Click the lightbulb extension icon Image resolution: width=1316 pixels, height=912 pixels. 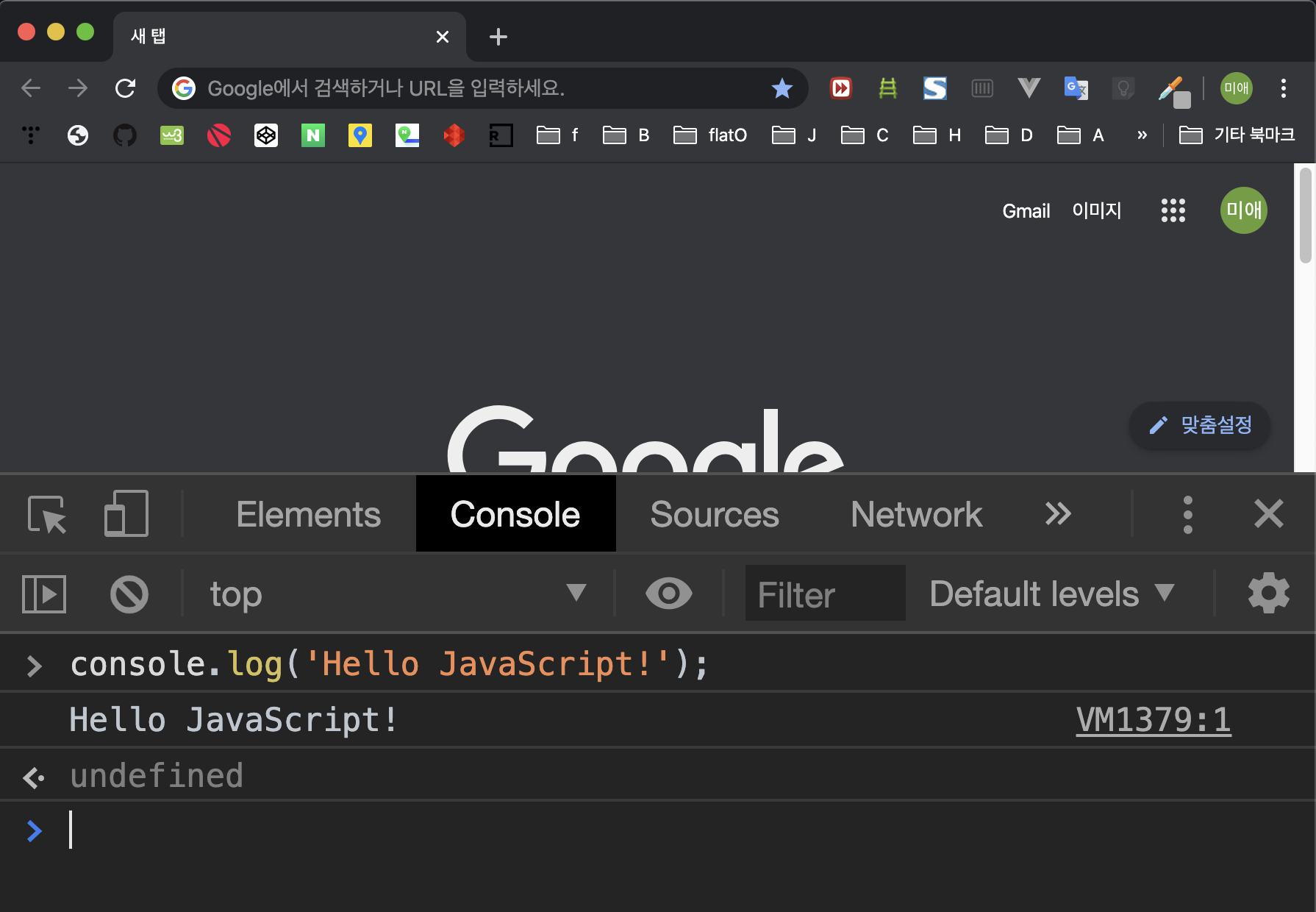click(1123, 88)
